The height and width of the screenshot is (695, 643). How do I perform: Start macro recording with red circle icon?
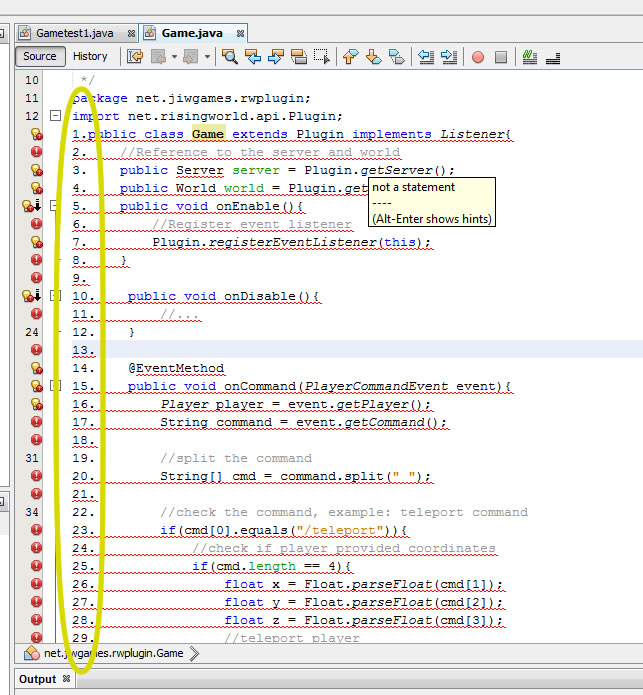click(x=478, y=57)
